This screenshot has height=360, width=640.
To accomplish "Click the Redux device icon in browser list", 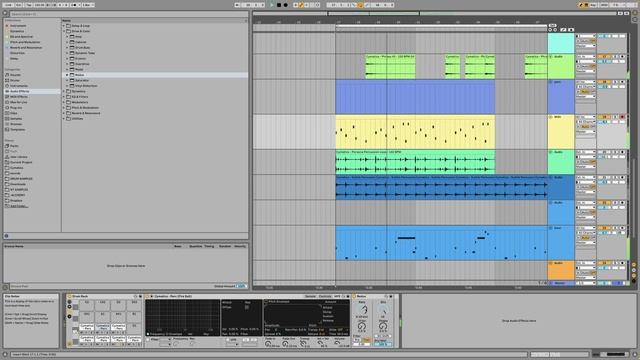I will pyautogui.click(x=72, y=75).
